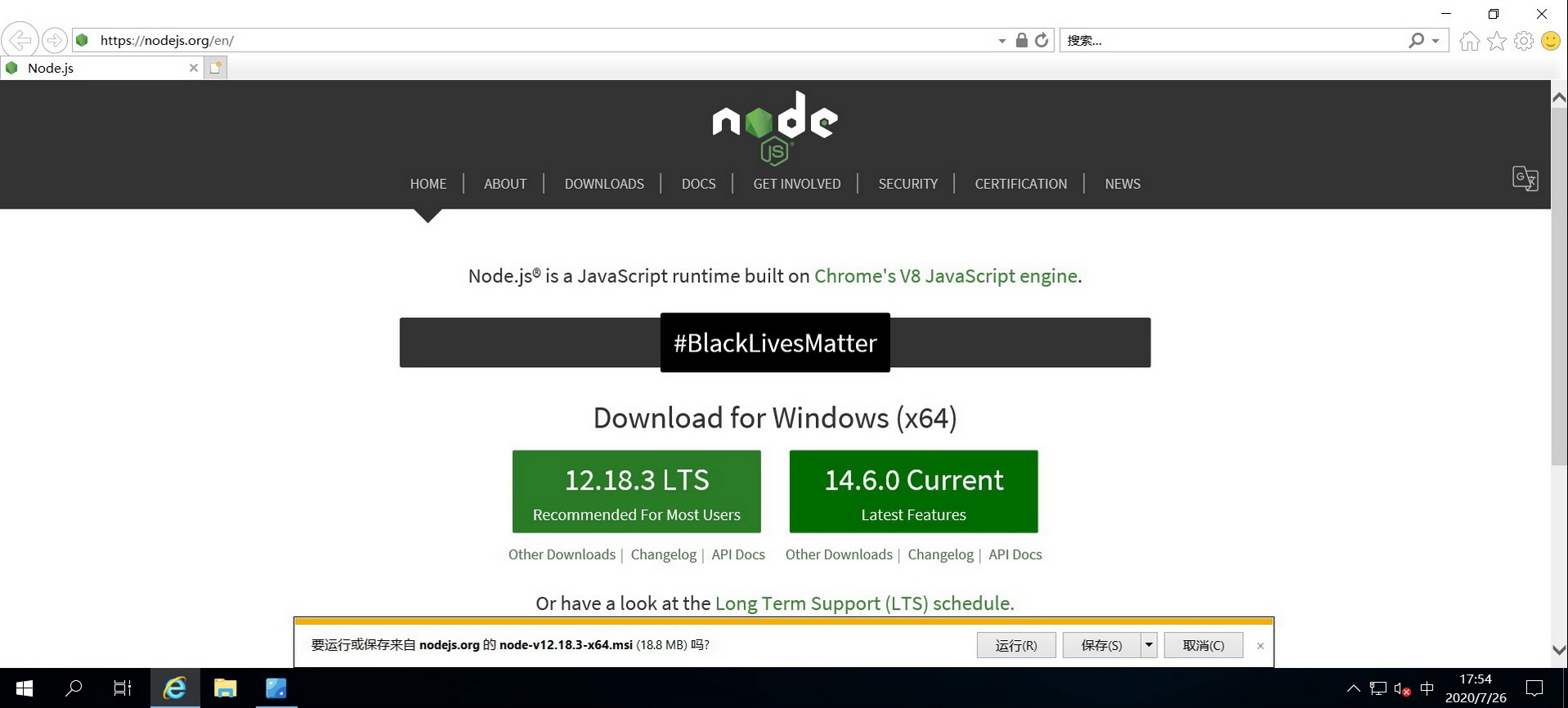The height and width of the screenshot is (708, 1568).
Task: Refresh the page using the reload icon
Action: tap(1042, 40)
